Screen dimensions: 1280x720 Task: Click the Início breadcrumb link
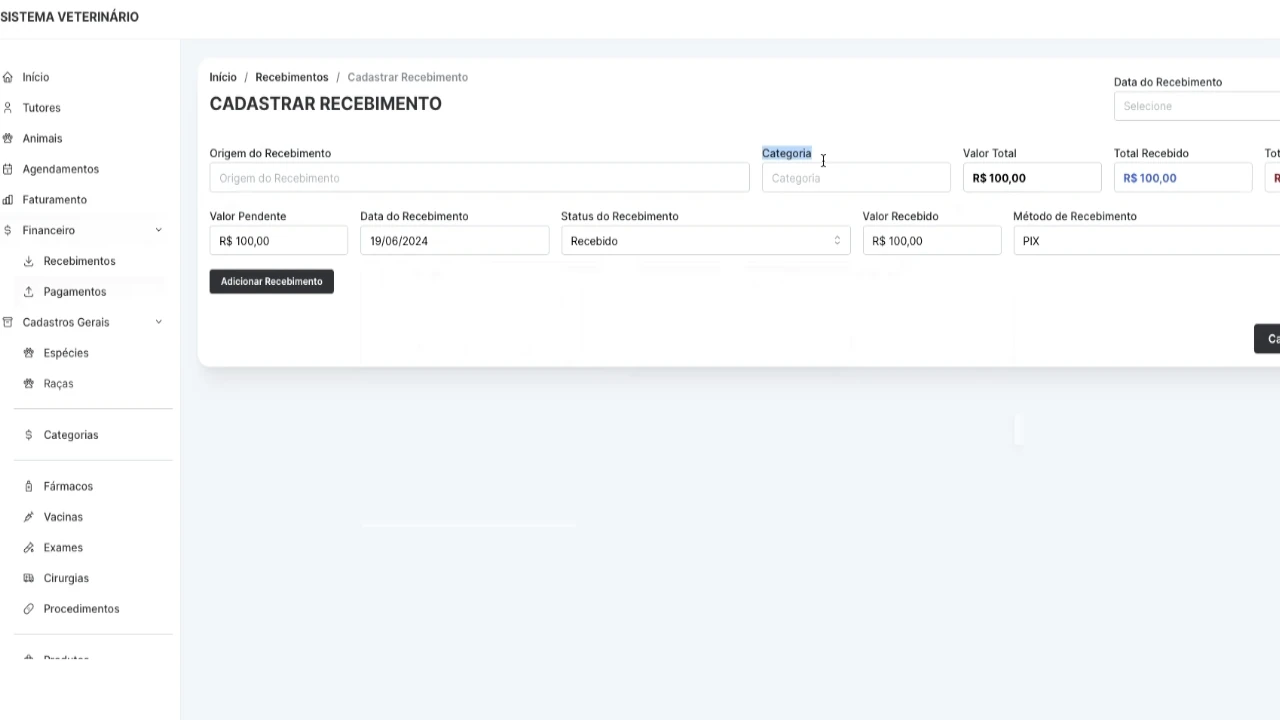[x=223, y=77]
